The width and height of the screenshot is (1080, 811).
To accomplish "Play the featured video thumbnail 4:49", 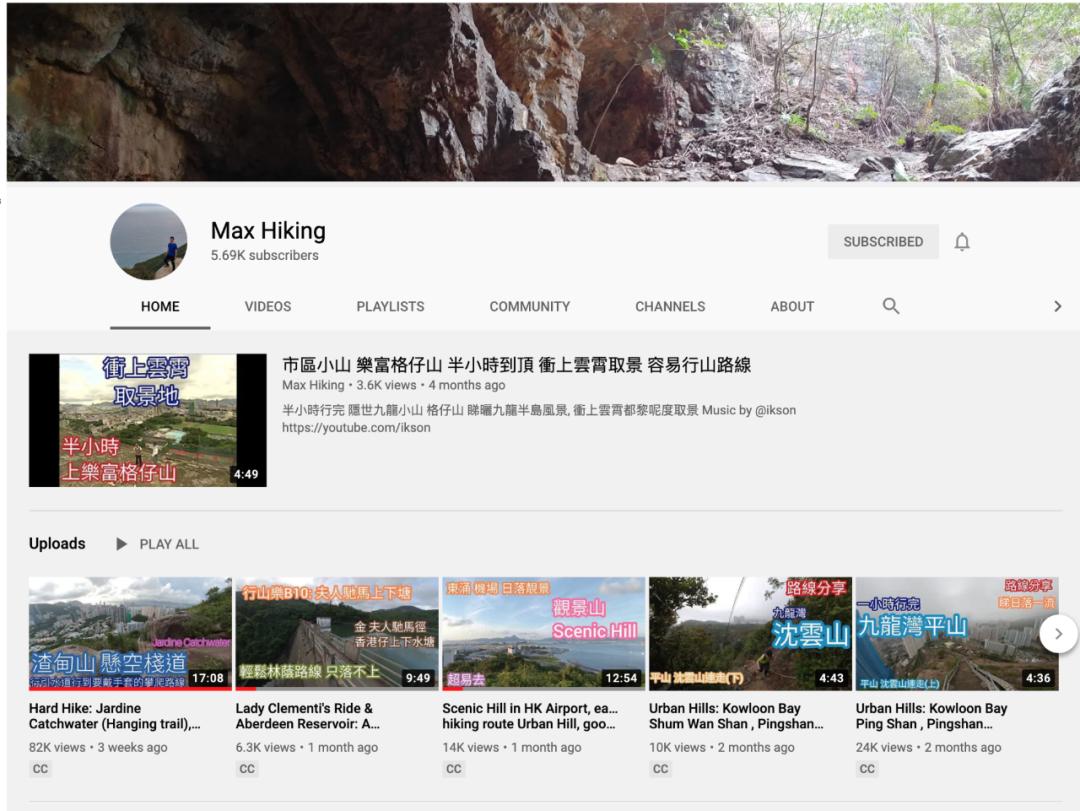I will [148, 420].
